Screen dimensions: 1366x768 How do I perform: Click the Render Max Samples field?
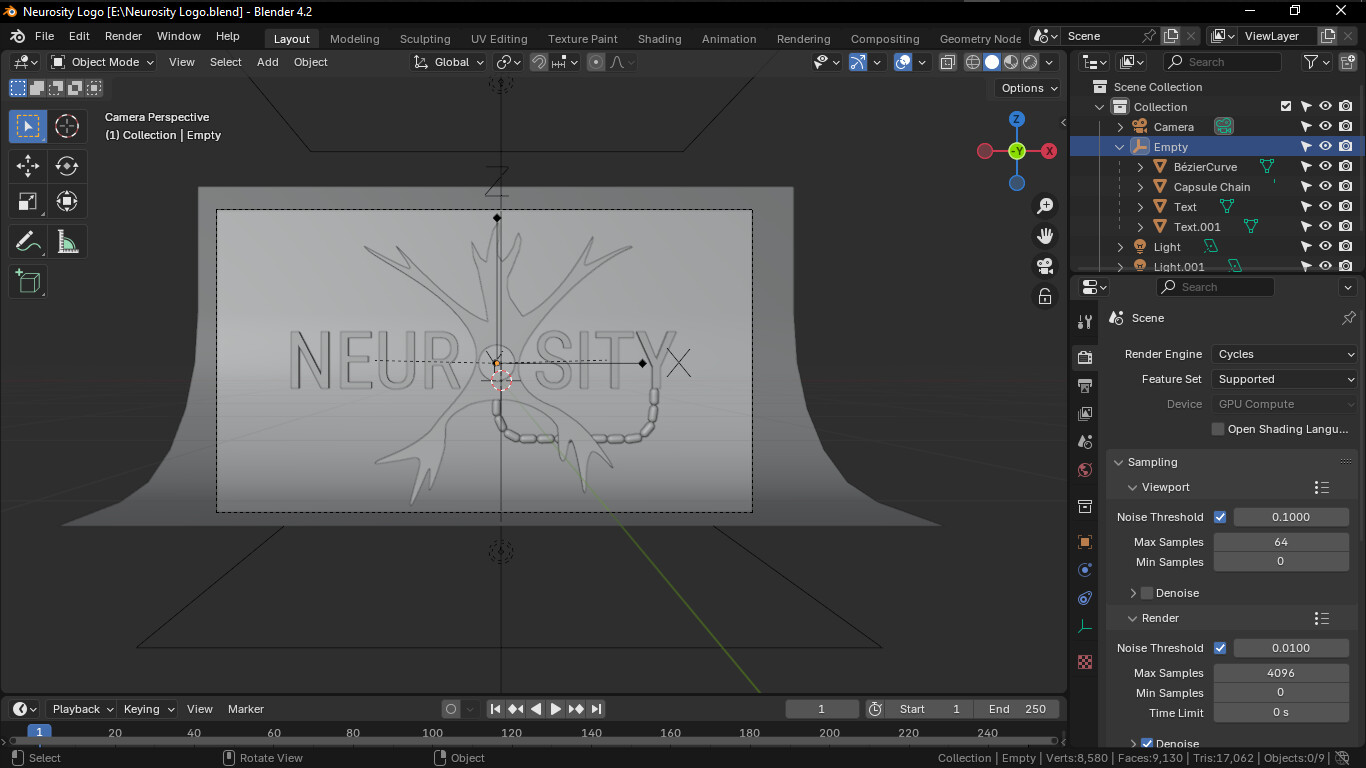point(1281,673)
